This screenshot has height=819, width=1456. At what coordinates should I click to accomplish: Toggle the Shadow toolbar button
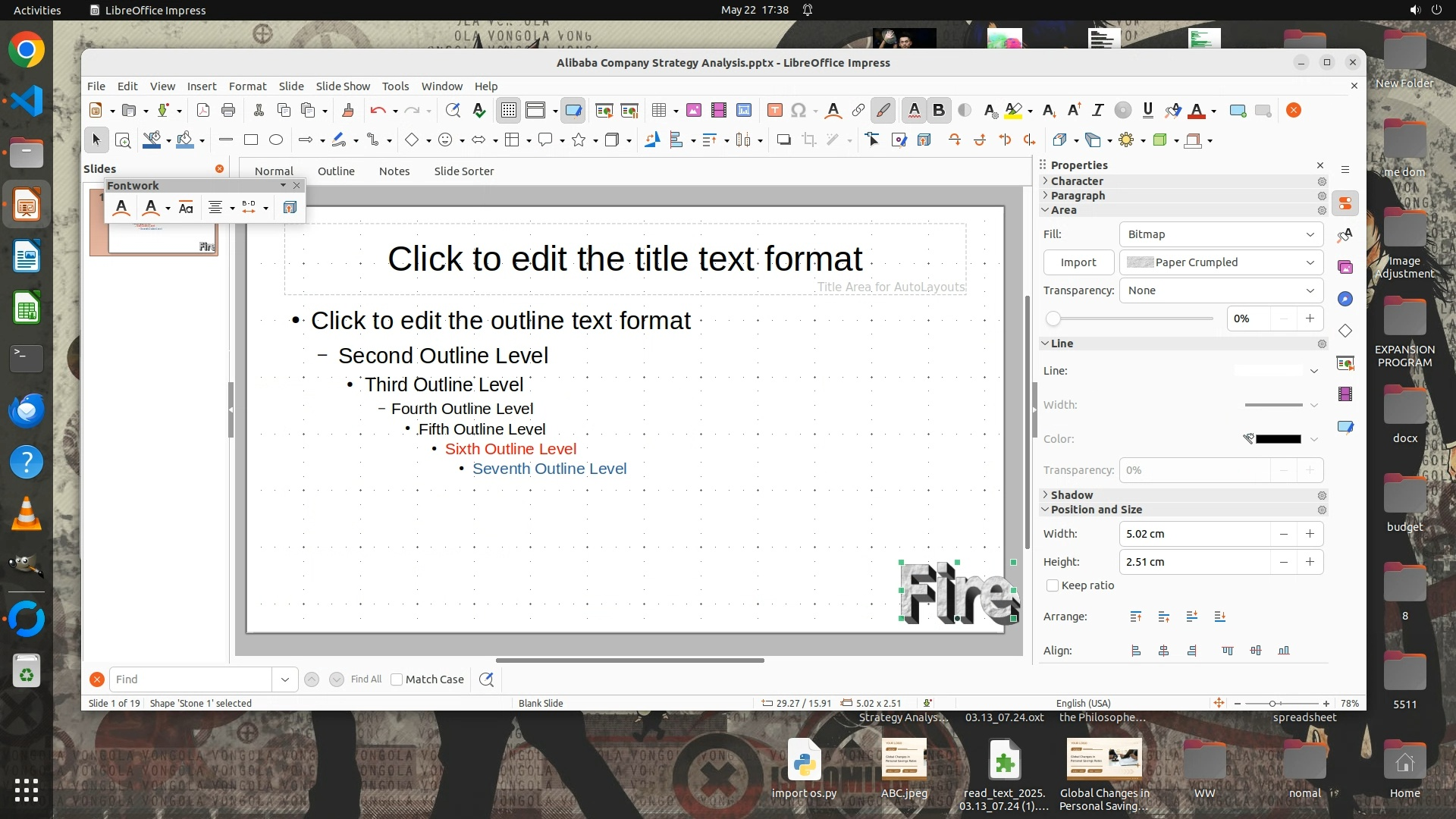pos(783,140)
